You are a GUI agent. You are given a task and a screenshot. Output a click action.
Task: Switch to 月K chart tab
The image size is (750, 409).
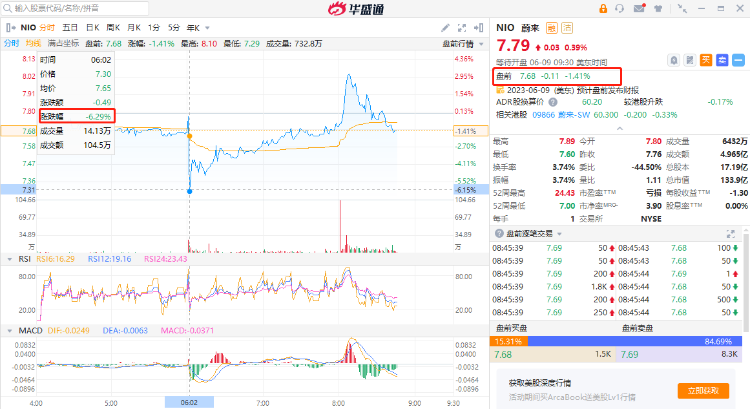(x=134, y=28)
